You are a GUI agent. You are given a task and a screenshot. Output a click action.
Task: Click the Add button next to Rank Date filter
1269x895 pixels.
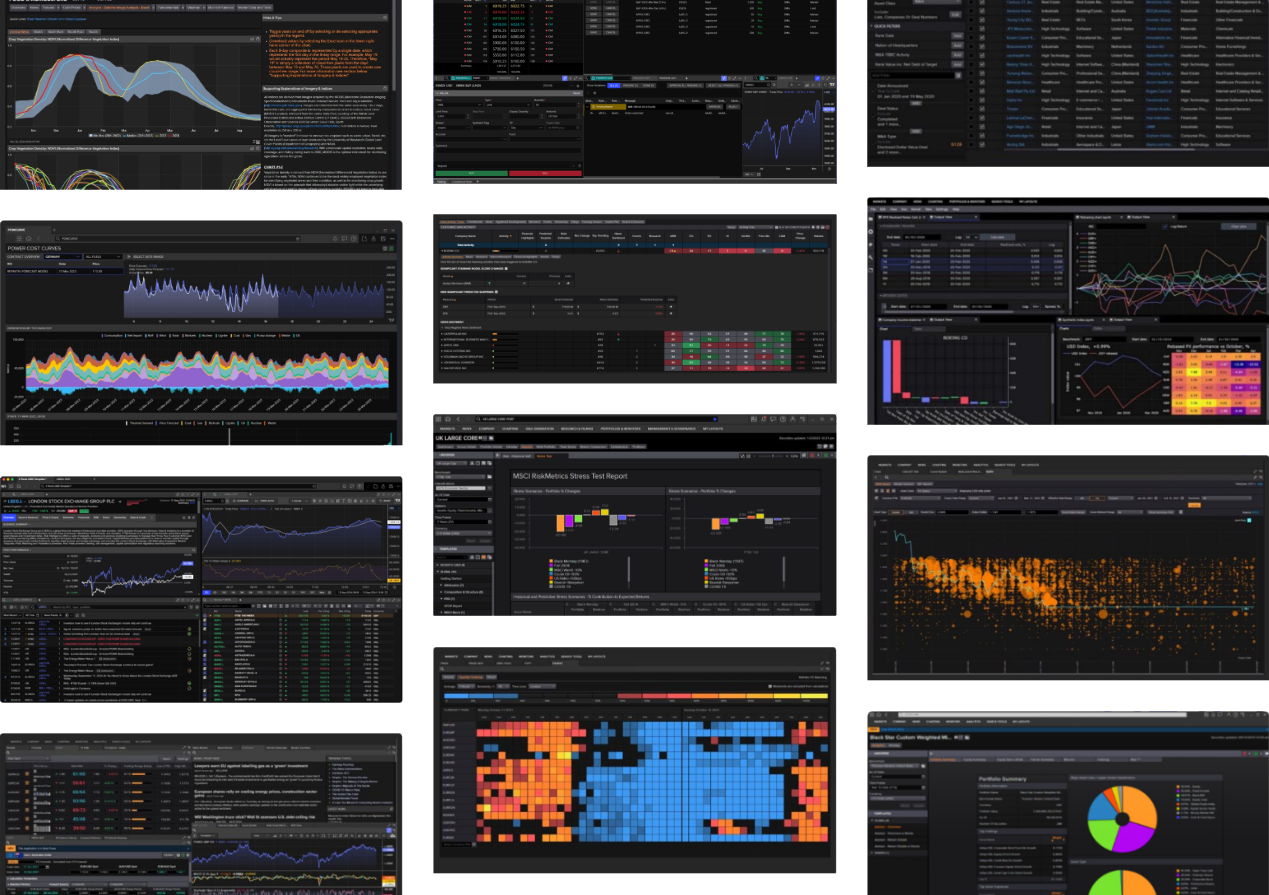956,34
